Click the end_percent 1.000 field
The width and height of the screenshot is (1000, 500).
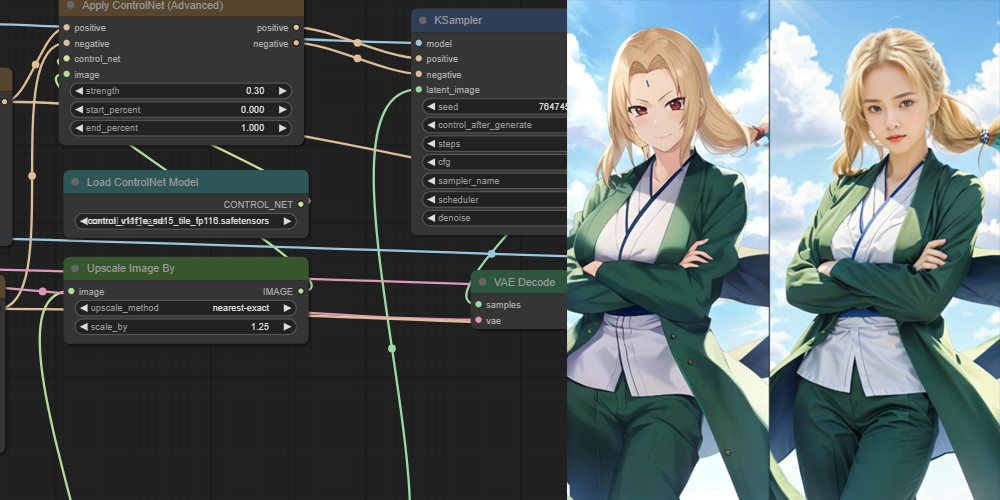(x=180, y=128)
